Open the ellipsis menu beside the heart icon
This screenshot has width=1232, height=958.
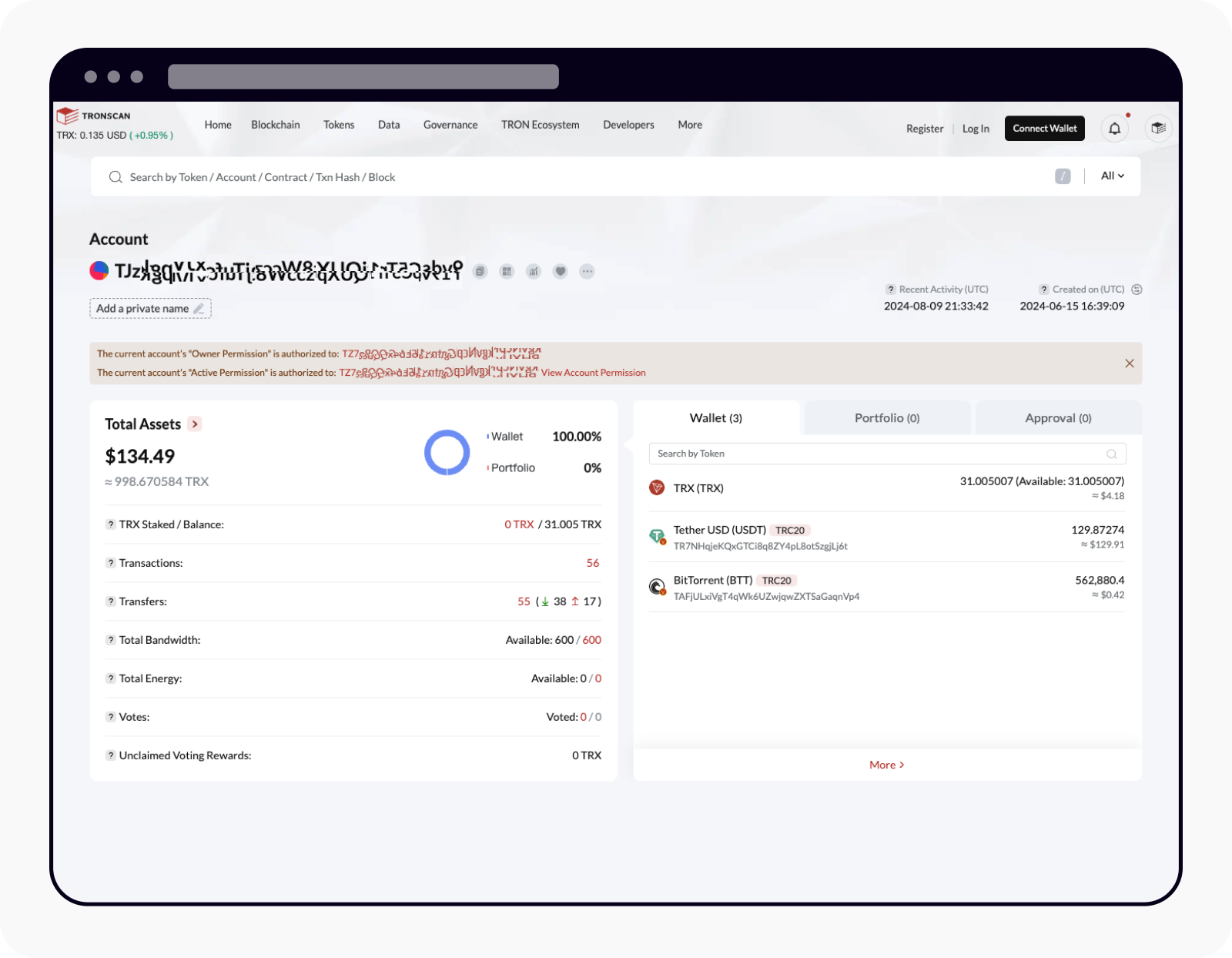point(587,271)
